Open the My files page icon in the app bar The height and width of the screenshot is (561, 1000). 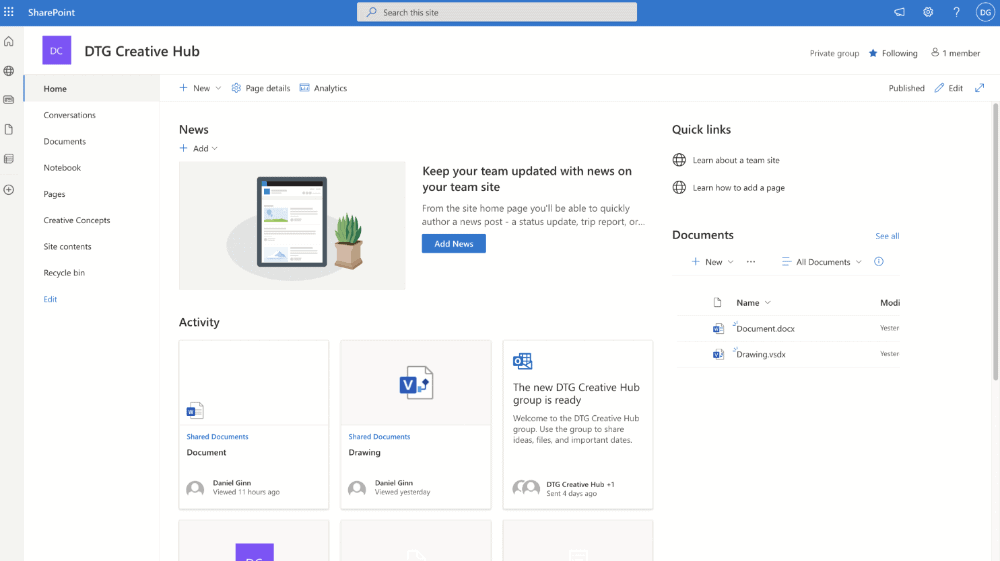coord(9,129)
